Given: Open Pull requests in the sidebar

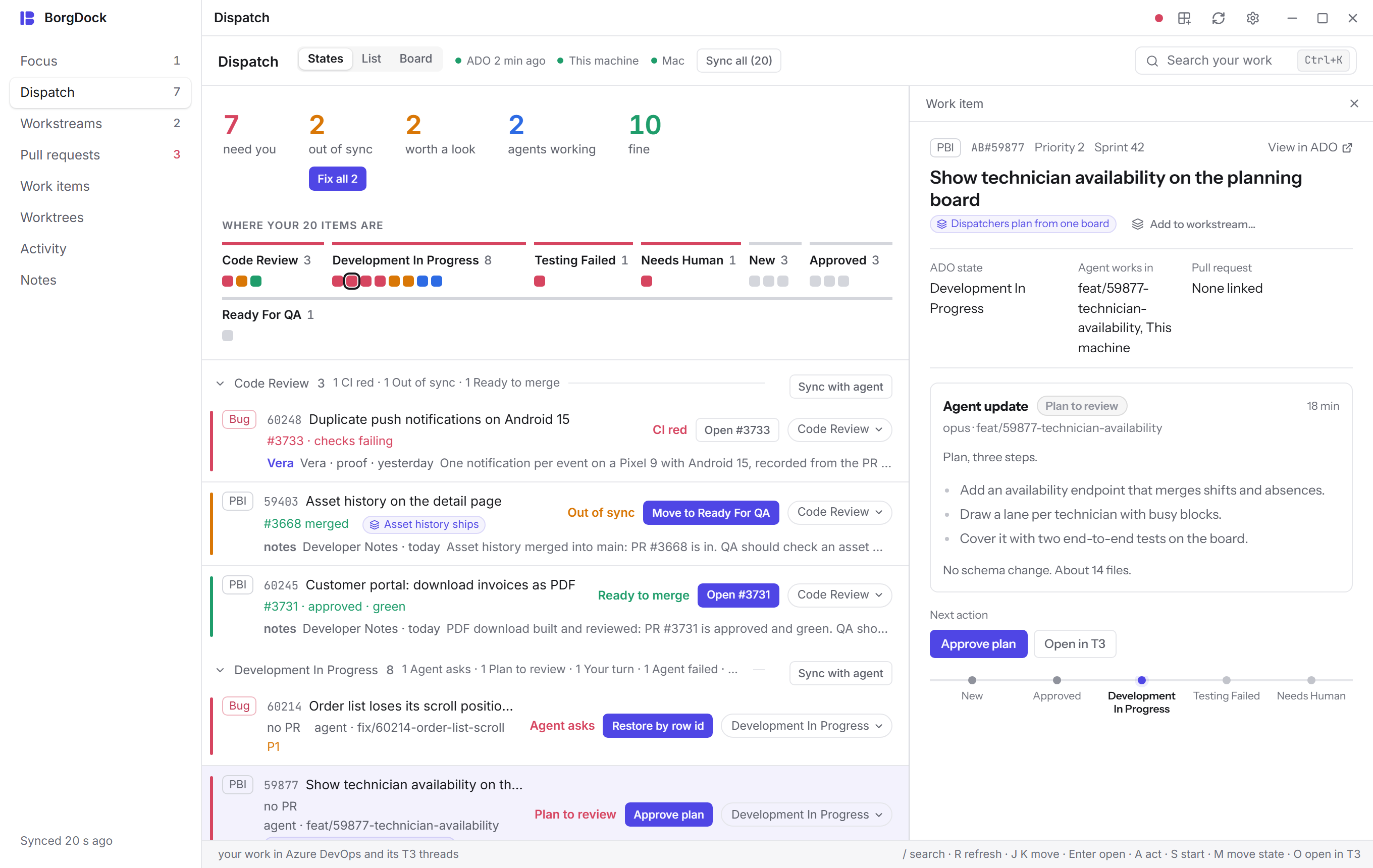Looking at the screenshot, I should 100,155.
